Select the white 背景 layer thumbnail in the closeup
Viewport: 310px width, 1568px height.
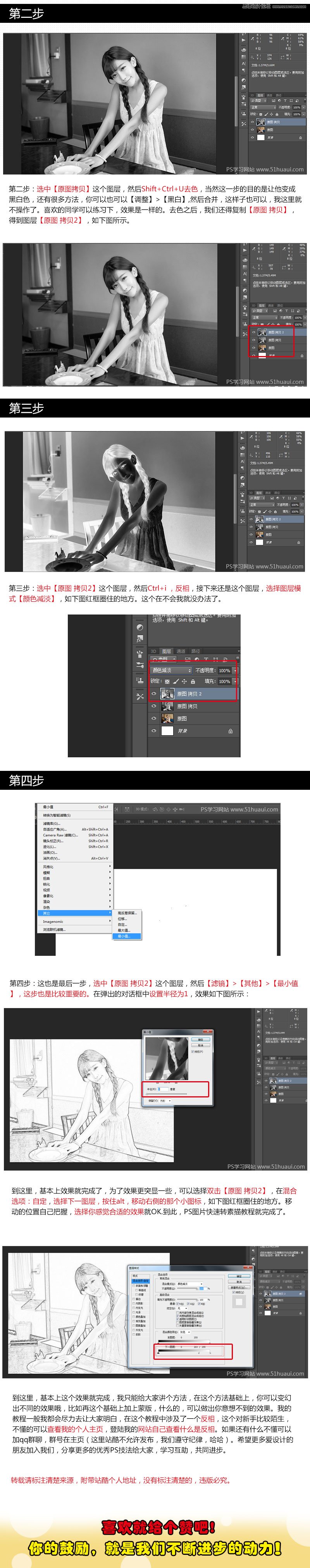[x=167, y=731]
